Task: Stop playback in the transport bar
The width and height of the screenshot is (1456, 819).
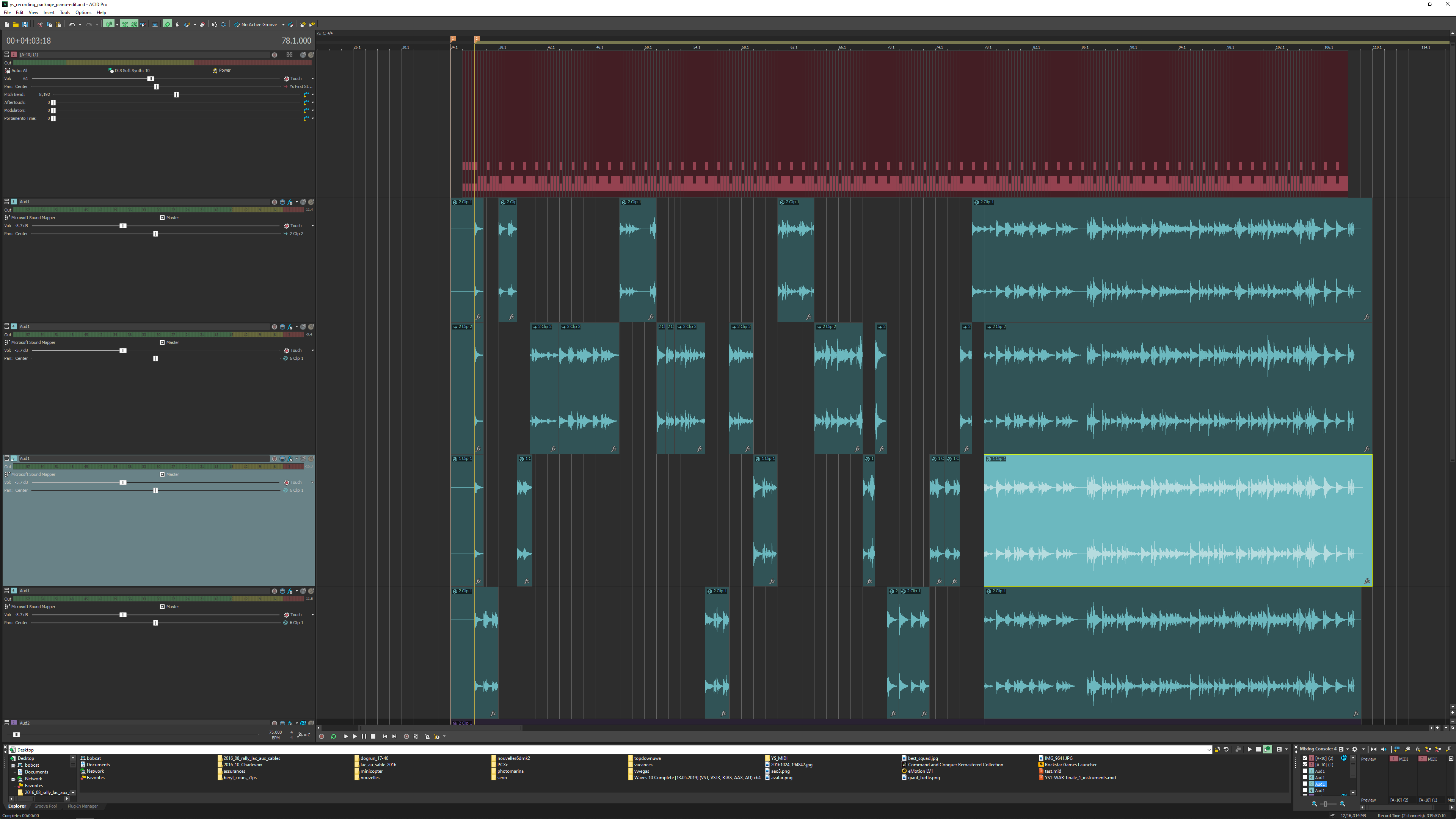Action: point(373,736)
